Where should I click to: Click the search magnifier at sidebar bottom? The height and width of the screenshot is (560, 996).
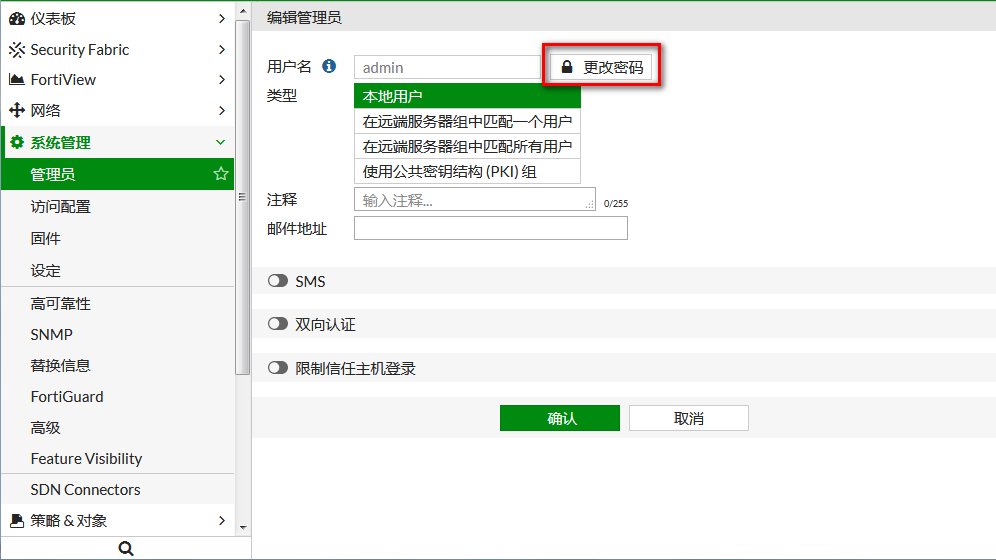pos(125,548)
